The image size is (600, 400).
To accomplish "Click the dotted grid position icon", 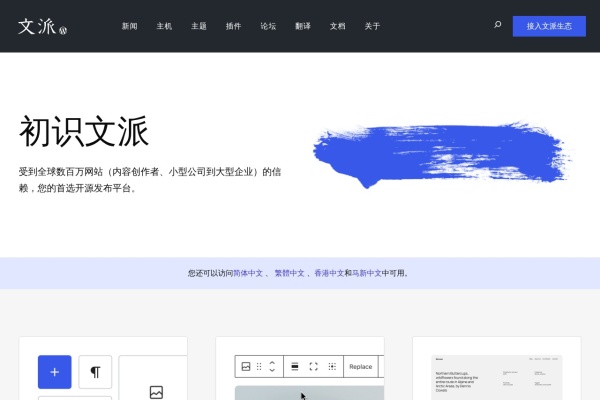I will [x=332, y=366].
